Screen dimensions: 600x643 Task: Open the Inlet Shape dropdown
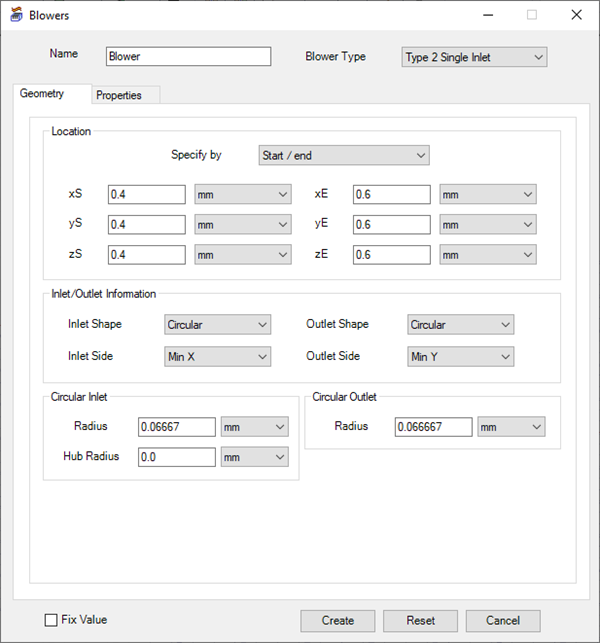pos(217,325)
